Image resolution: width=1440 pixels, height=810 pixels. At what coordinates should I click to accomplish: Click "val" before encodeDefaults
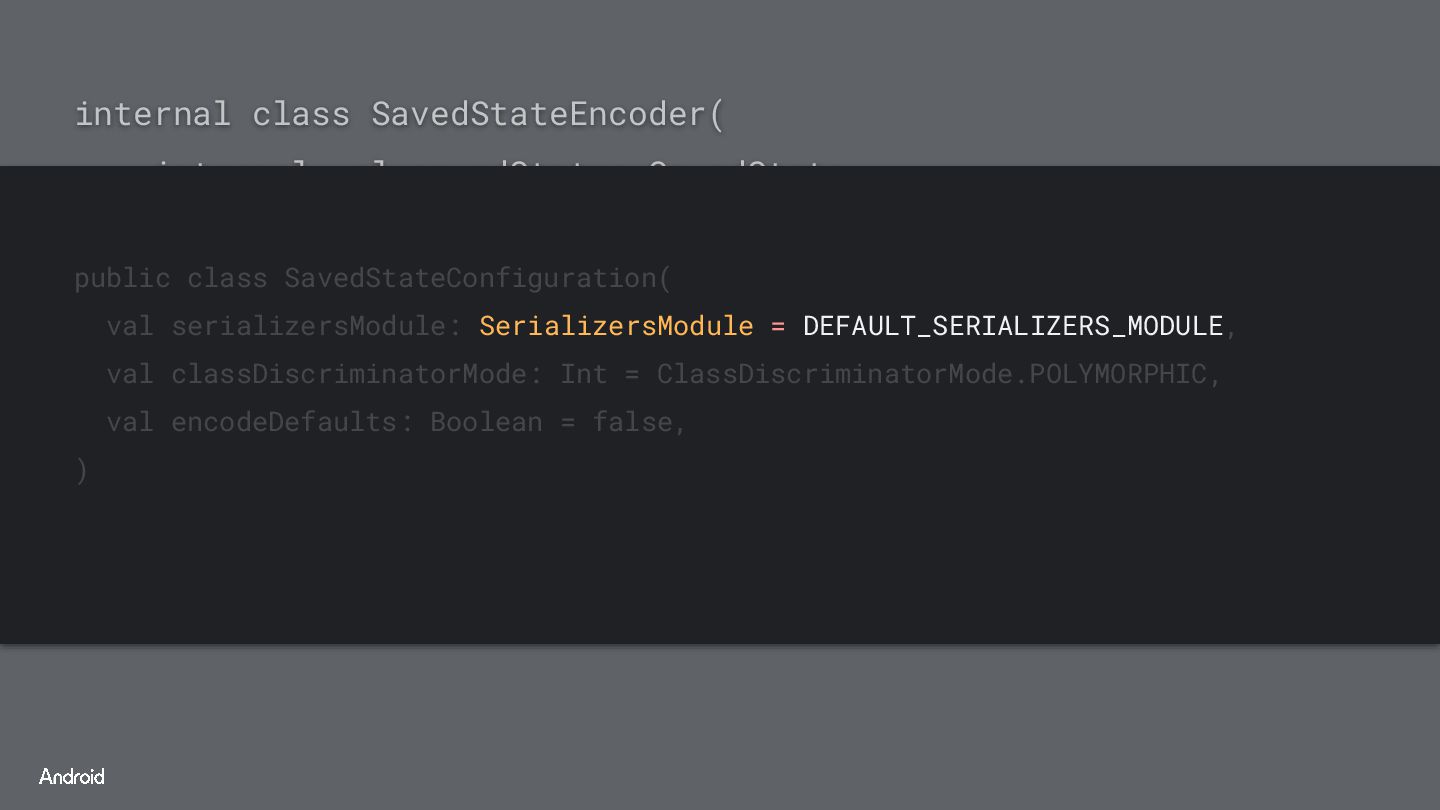[x=130, y=422]
